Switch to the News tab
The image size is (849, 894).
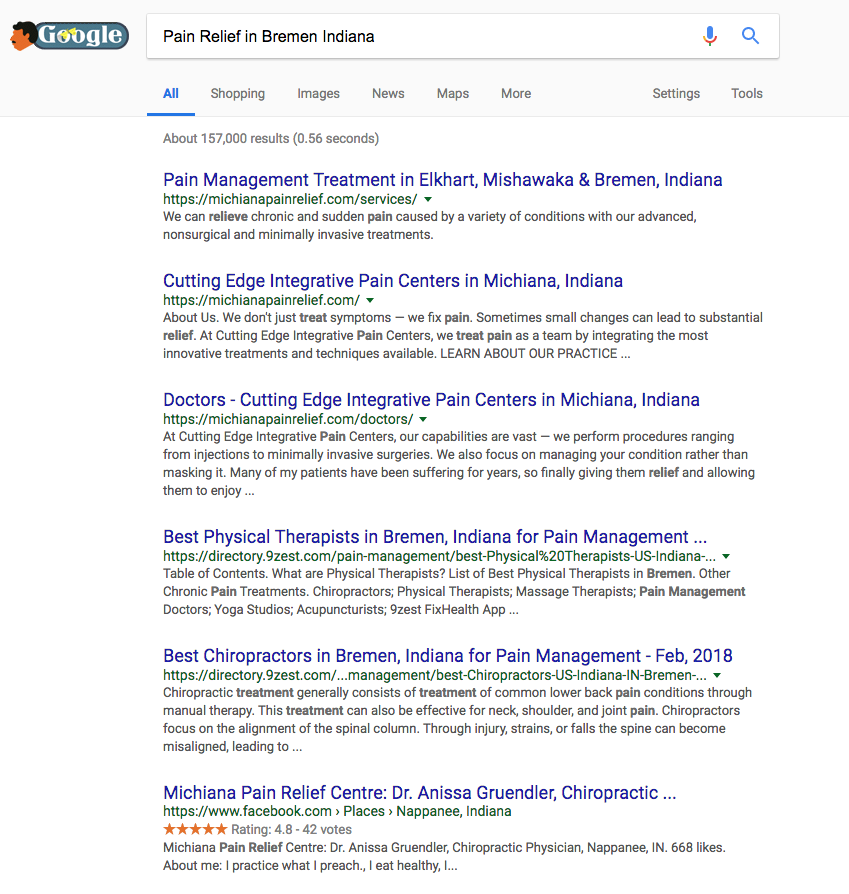[x=388, y=94]
